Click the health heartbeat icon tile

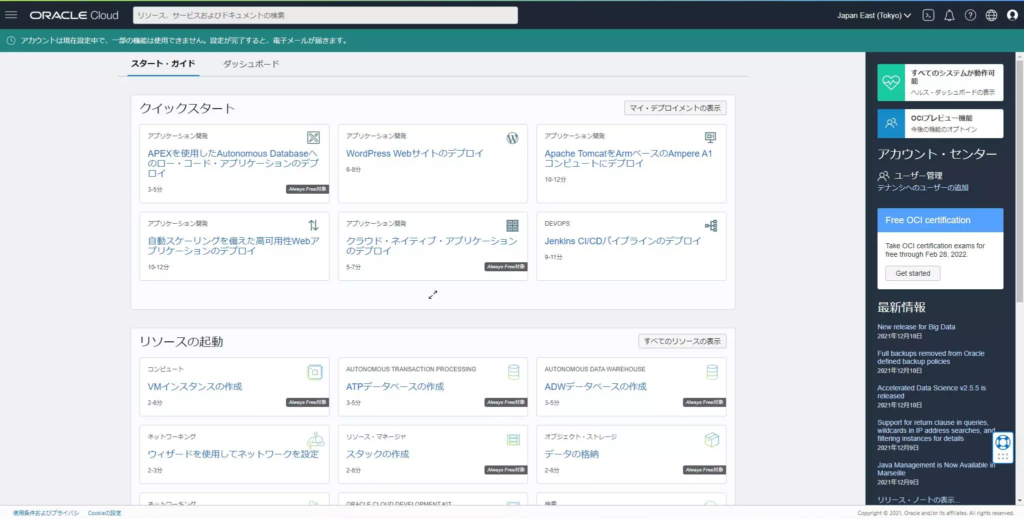tap(891, 82)
